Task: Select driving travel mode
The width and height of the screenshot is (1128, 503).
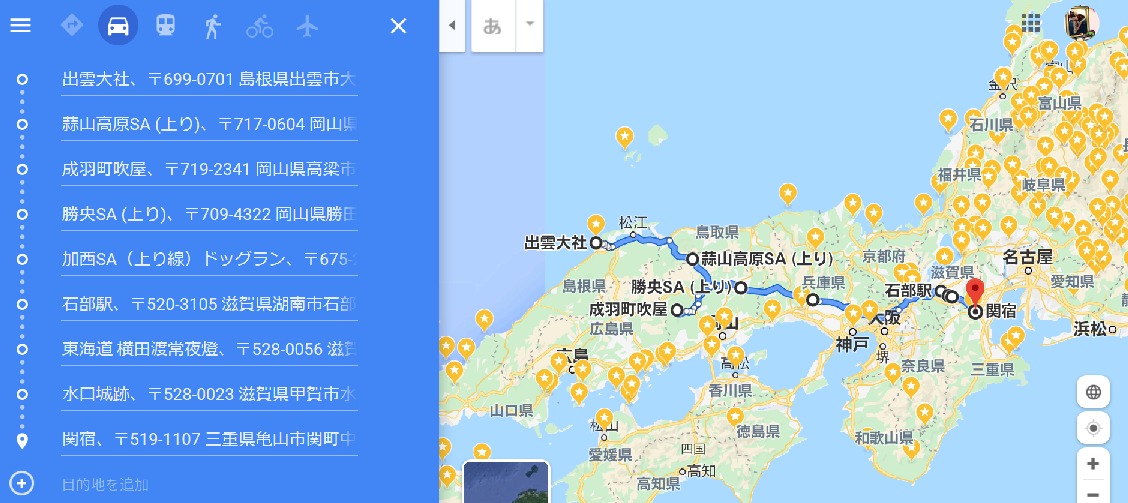Action: [x=118, y=26]
